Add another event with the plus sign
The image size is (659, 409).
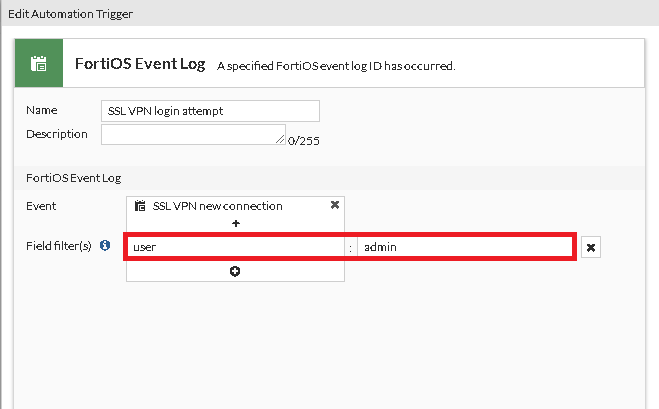236,223
